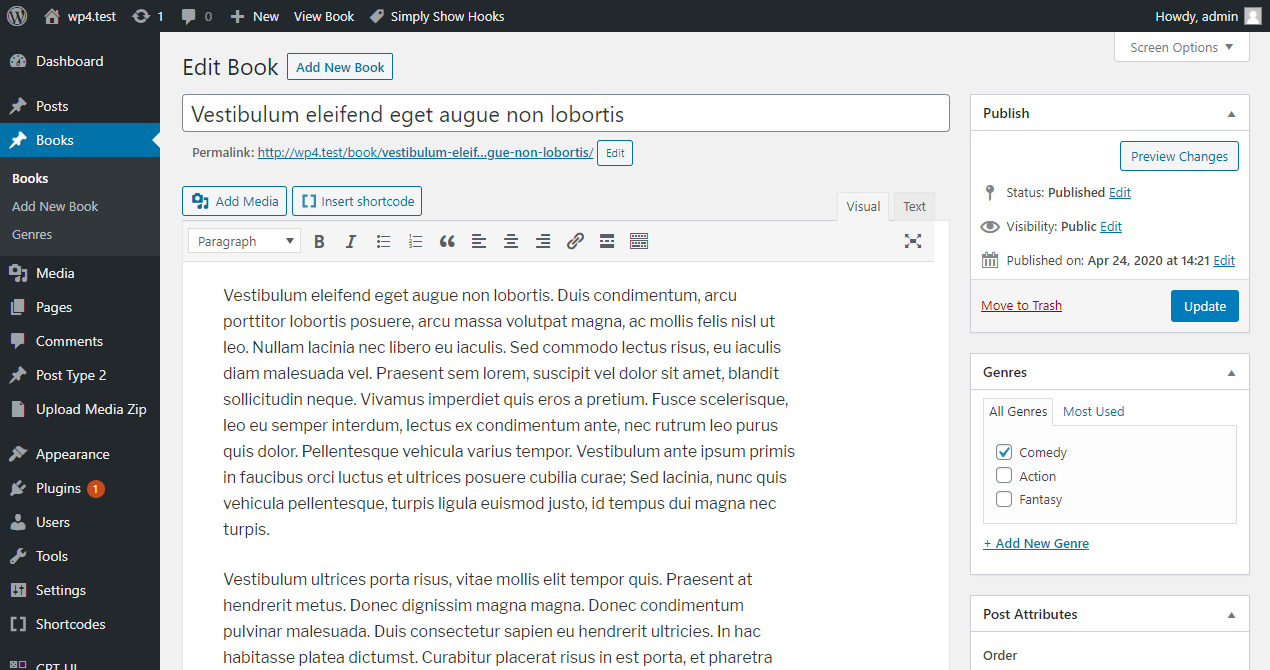Click into the book title field
The image size is (1270, 670).
click(x=565, y=113)
